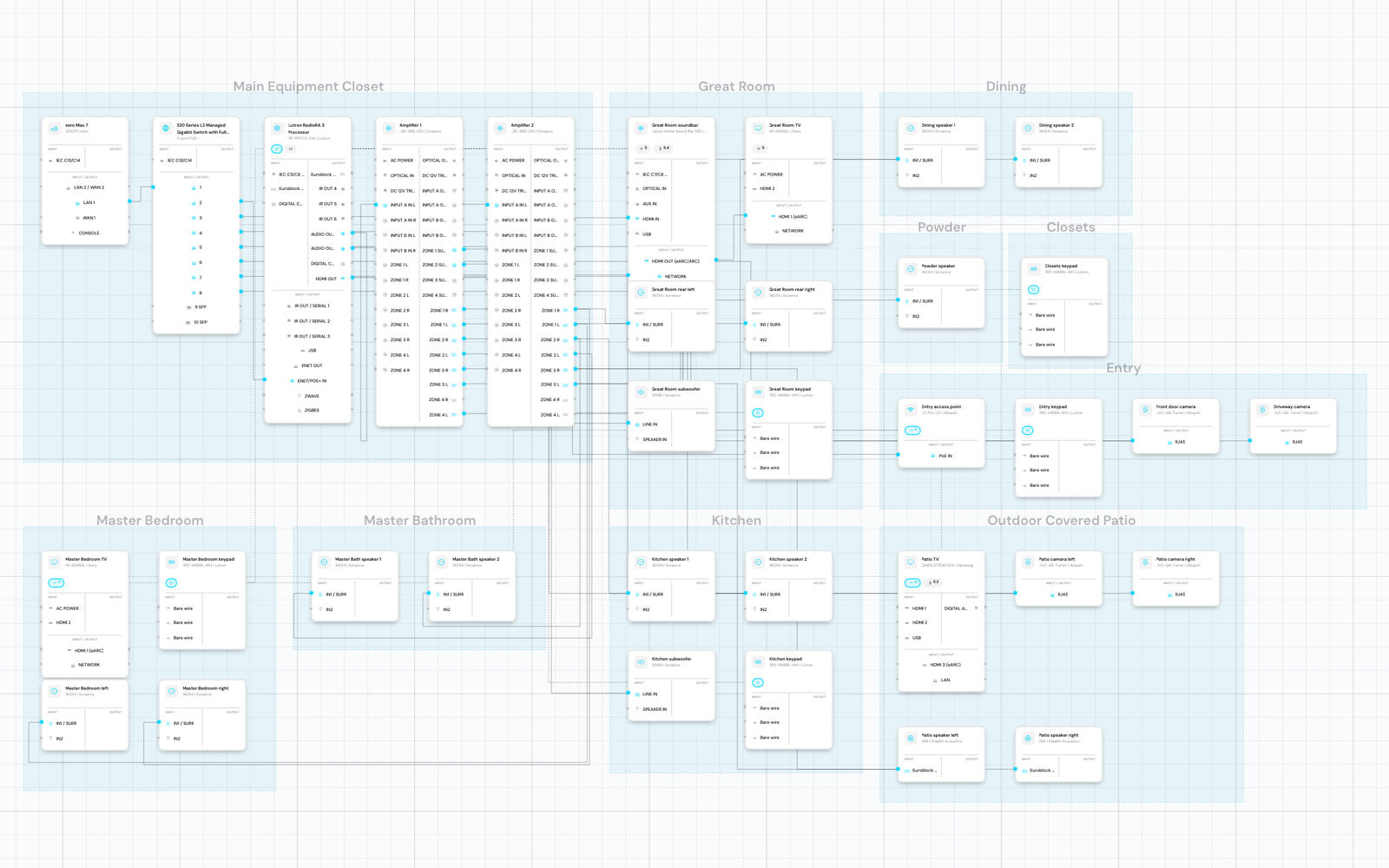Click the eye badge on Great Room keypad
The height and width of the screenshot is (868, 1389).
(758, 413)
